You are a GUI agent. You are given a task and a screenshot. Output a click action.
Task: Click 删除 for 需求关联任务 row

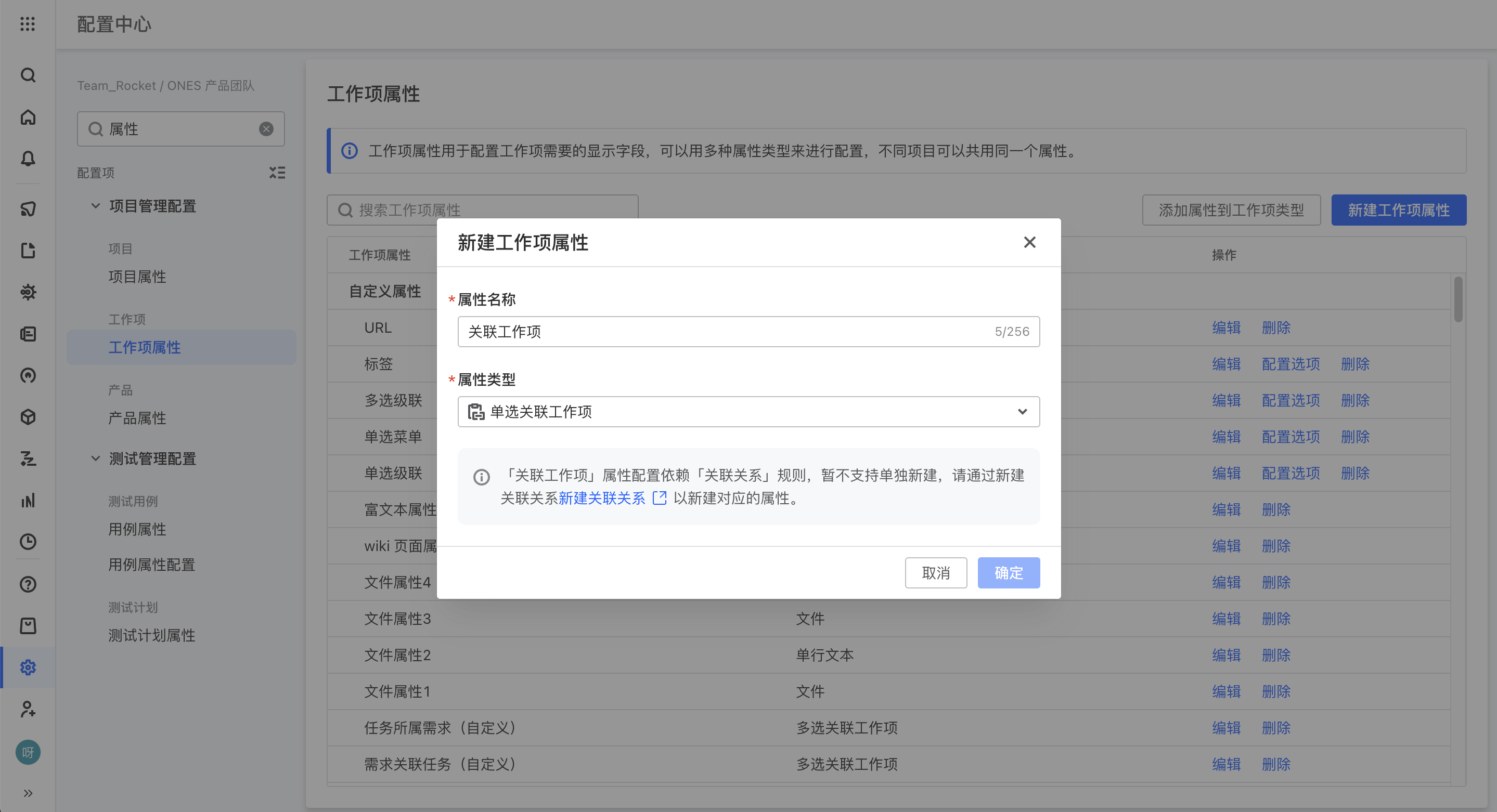point(1275,764)
